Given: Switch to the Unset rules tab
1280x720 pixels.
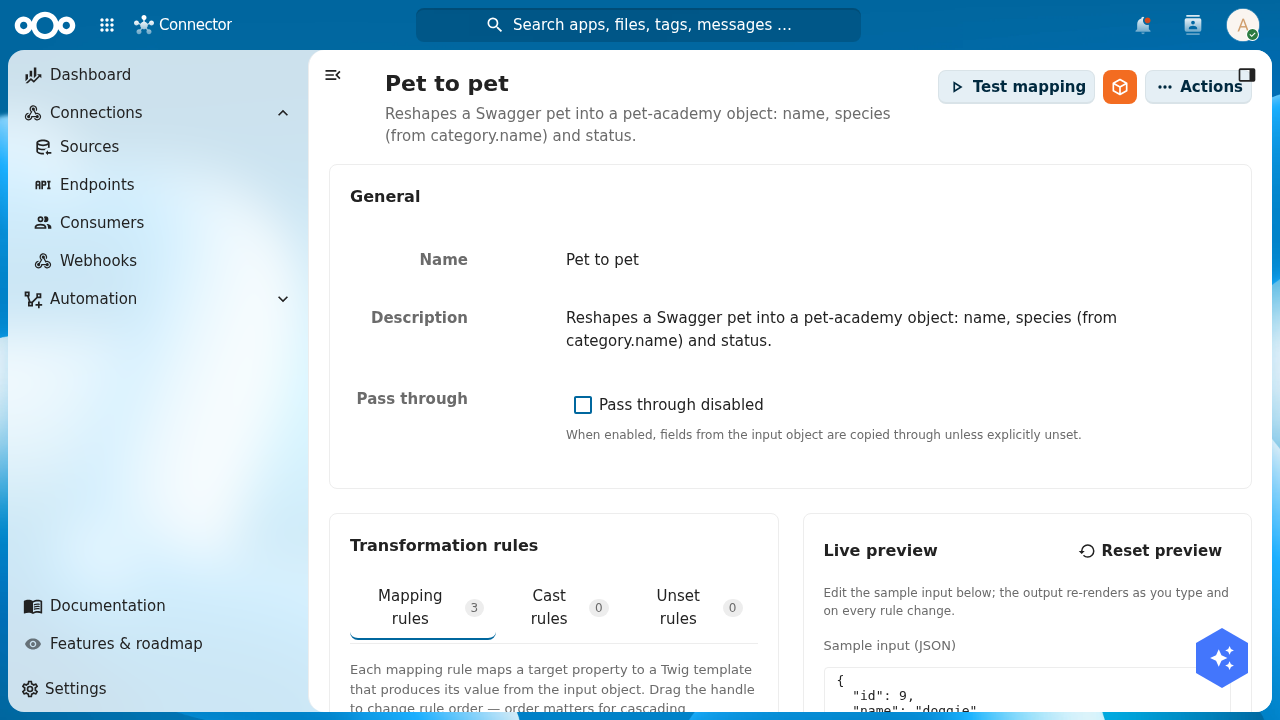Looking at the screenshot, I should (x=691, y=607).
